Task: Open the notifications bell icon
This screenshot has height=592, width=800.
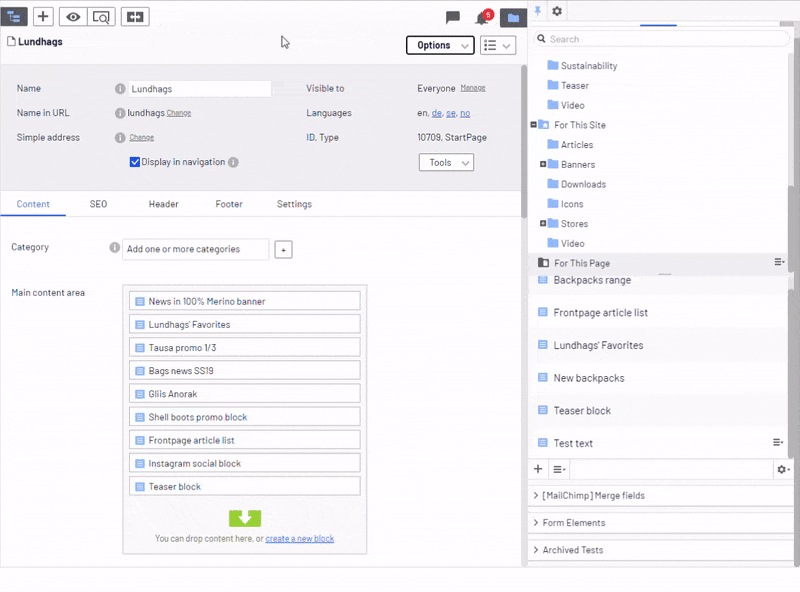Action: pos(482,18)
